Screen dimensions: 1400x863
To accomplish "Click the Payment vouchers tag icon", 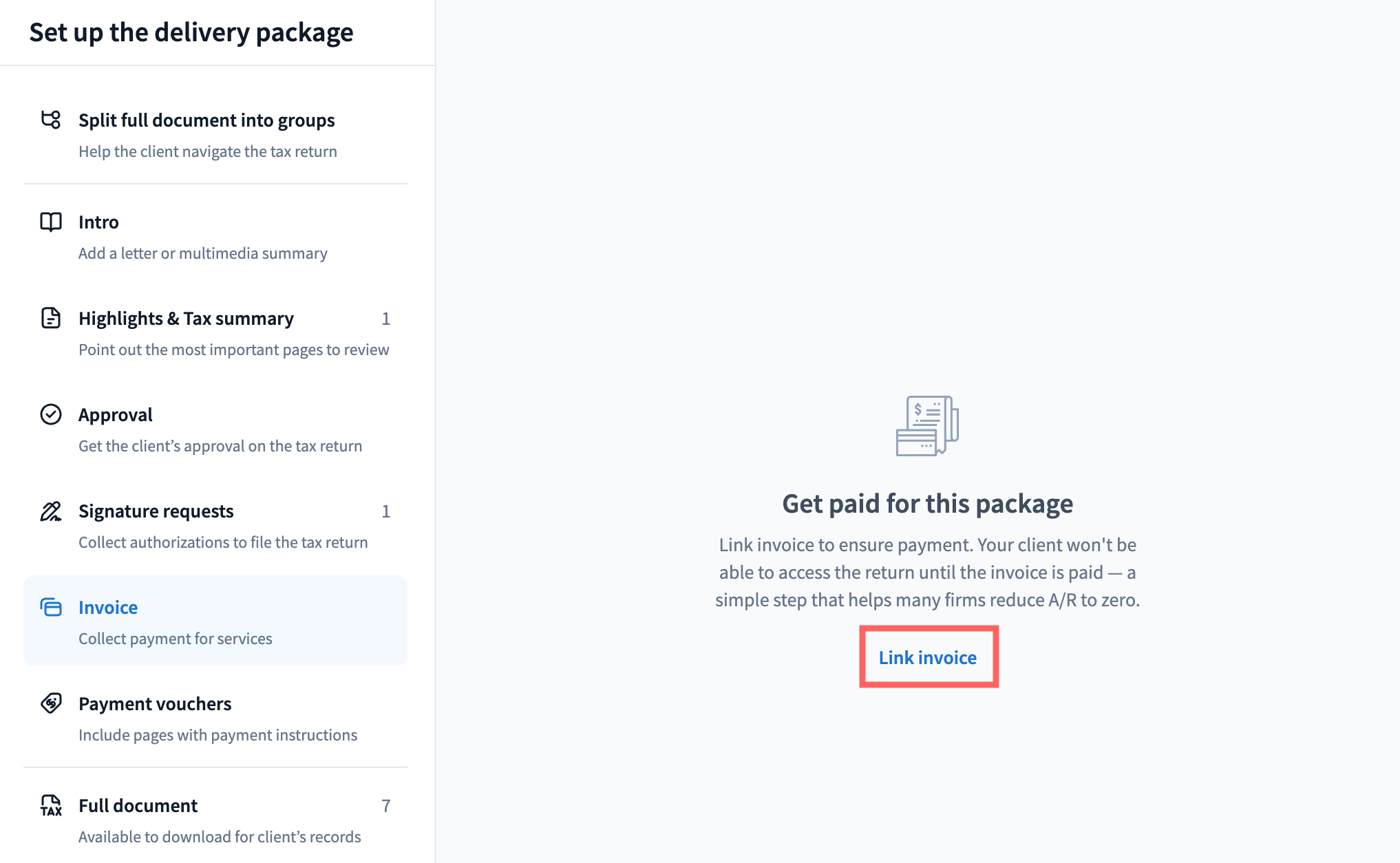I will [x=51, y=703].
